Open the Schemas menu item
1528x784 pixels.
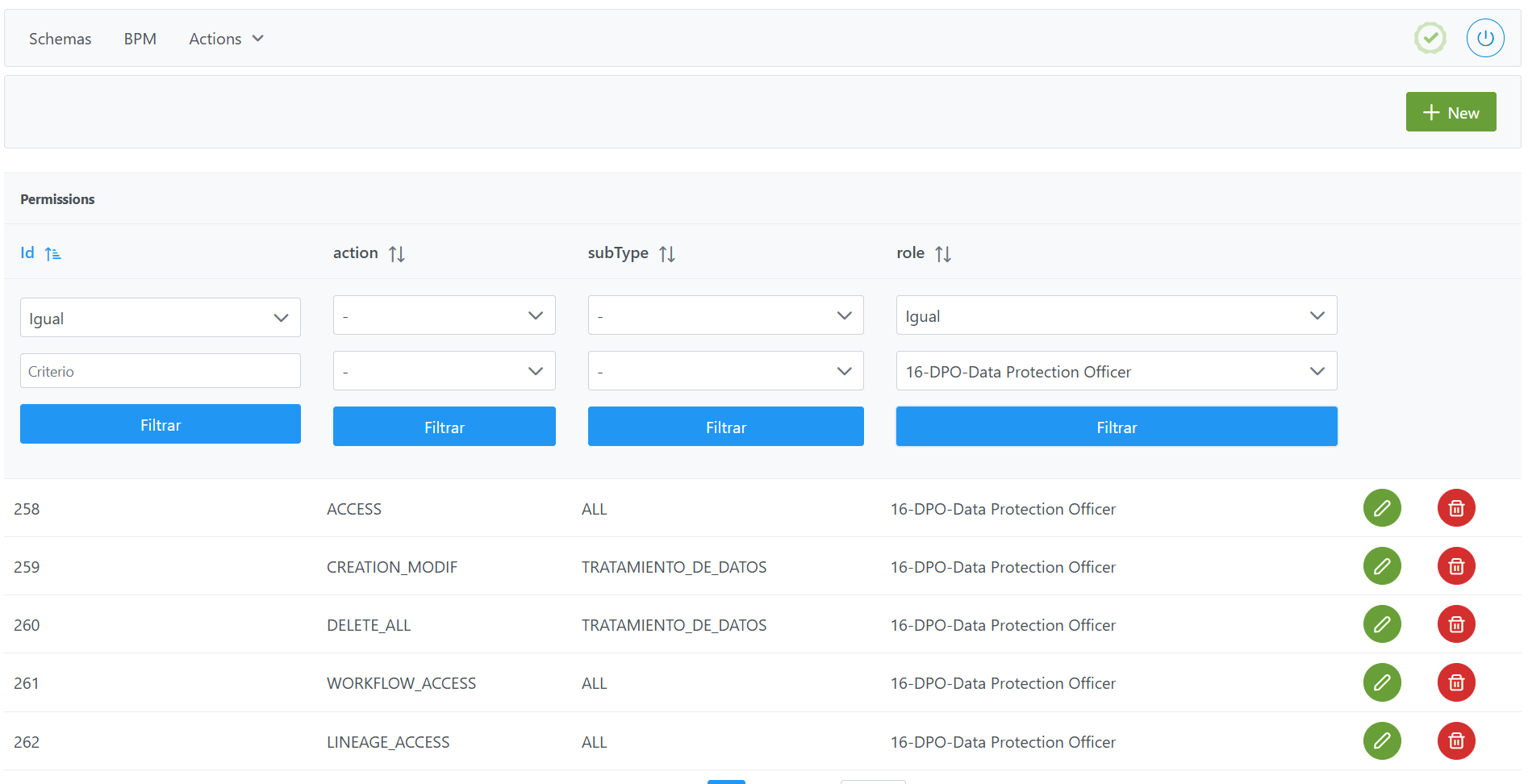60,39
